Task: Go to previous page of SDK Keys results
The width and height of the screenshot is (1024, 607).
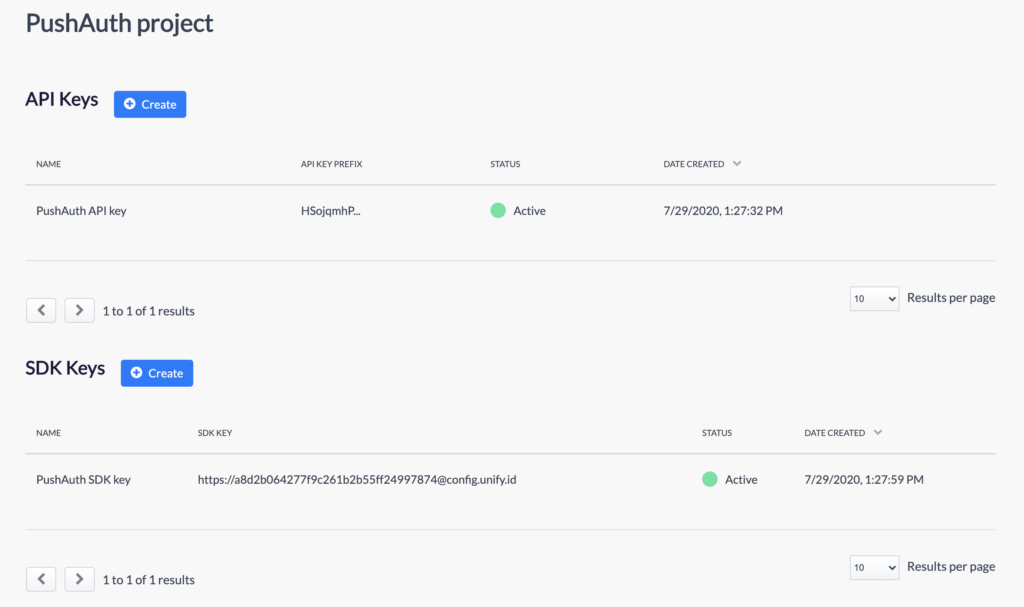Action: (41, 579)
